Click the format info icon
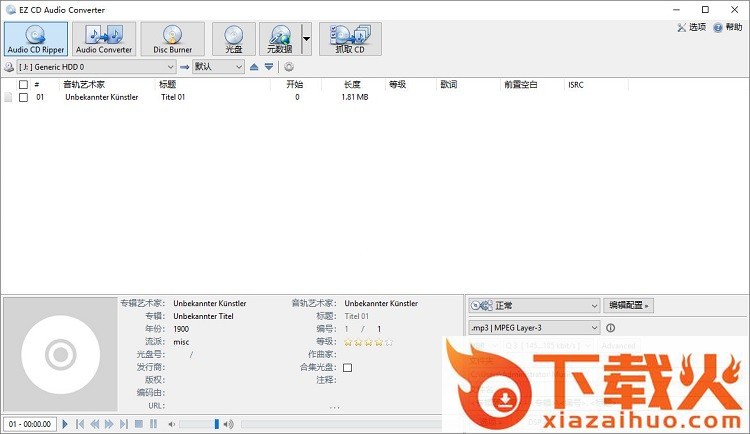This screenshot has width=750, height=434. tap(610, 328)
